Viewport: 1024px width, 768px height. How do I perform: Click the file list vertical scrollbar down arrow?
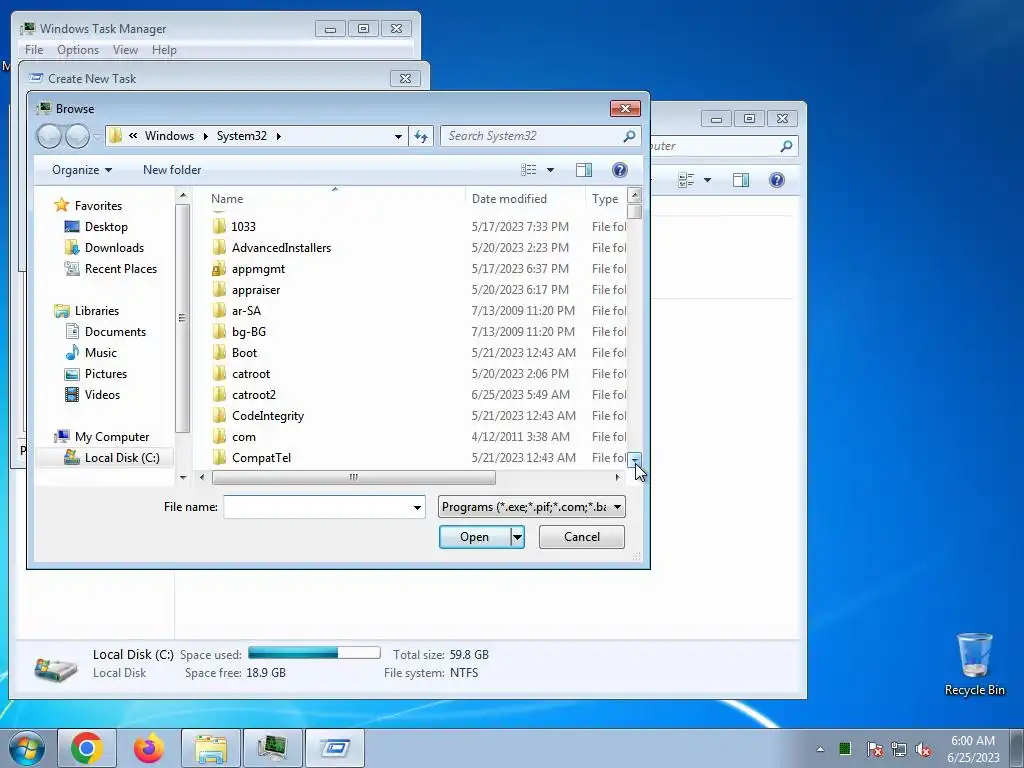click(634, 460)
